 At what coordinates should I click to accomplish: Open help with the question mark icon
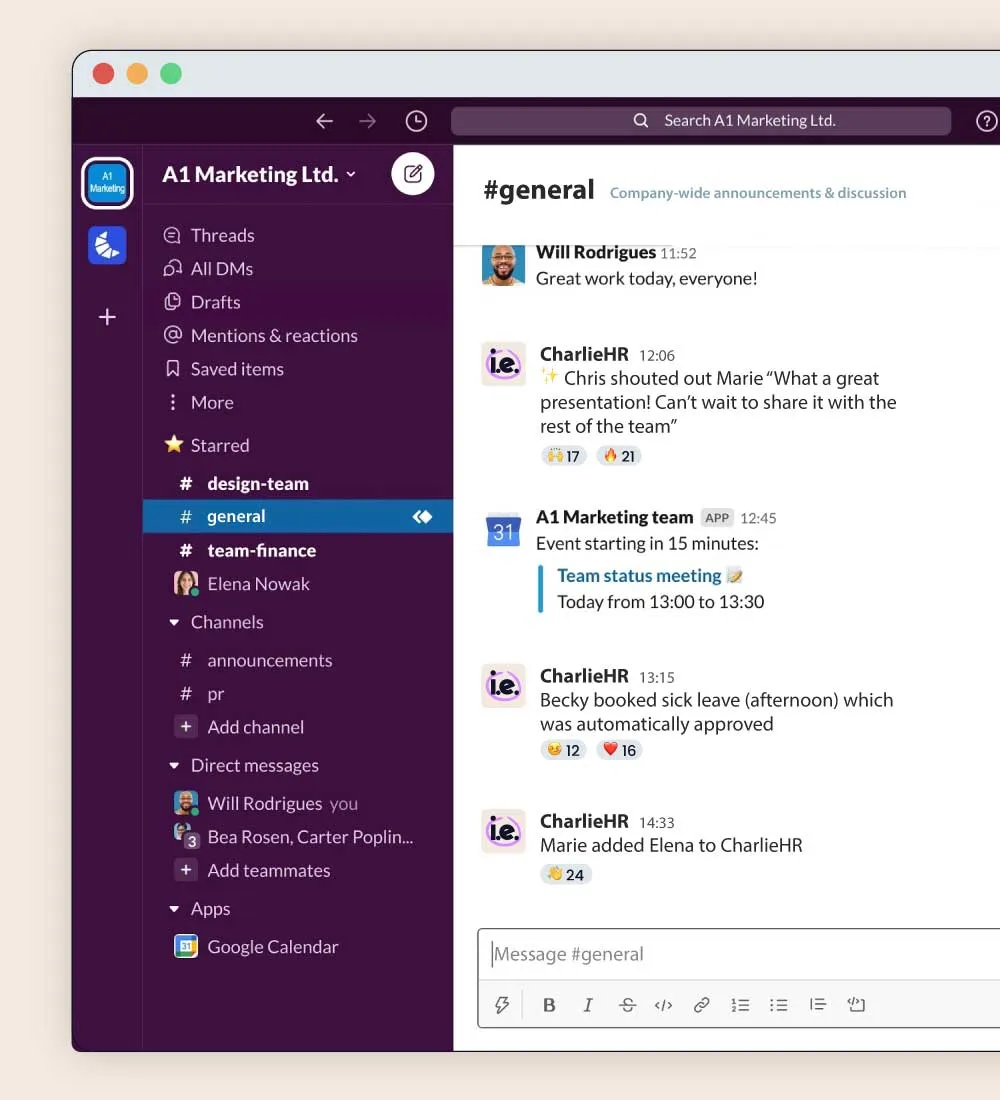click(986, 121)
